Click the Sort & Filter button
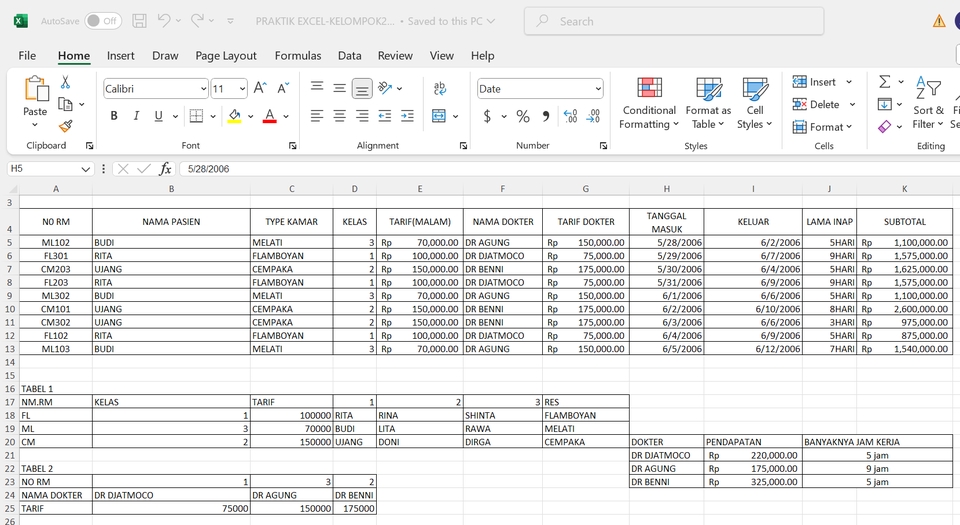Screen dimensions: 960x525 click(928, 103)
